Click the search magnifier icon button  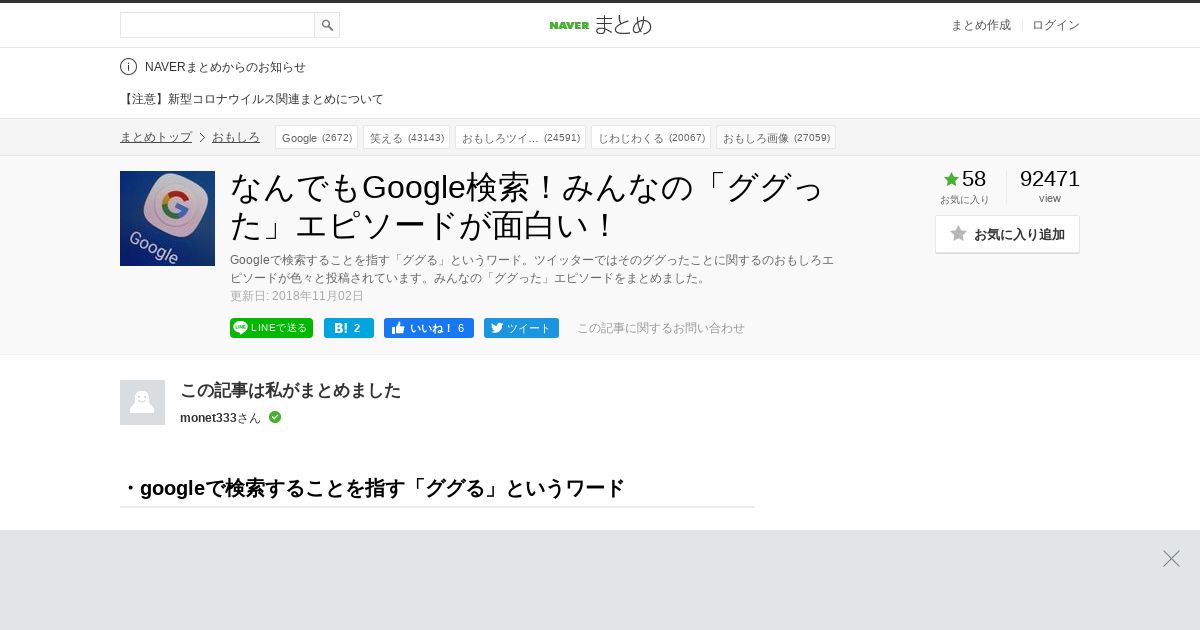coord(327,25)
